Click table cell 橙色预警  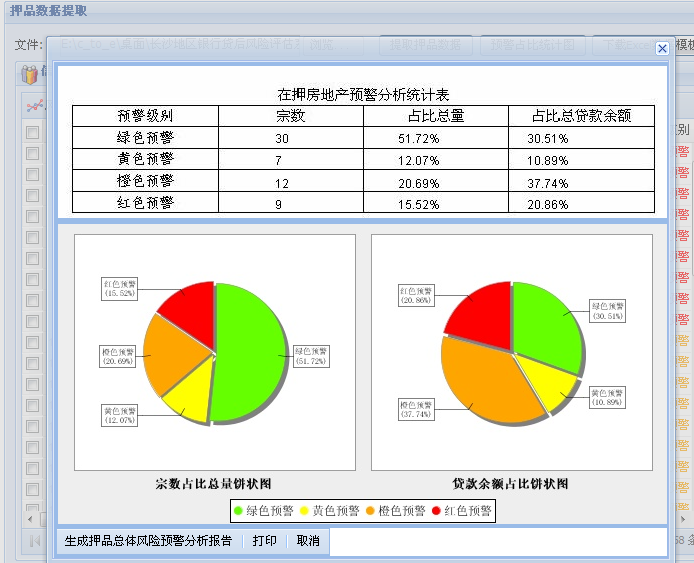(x=145, y=181)
